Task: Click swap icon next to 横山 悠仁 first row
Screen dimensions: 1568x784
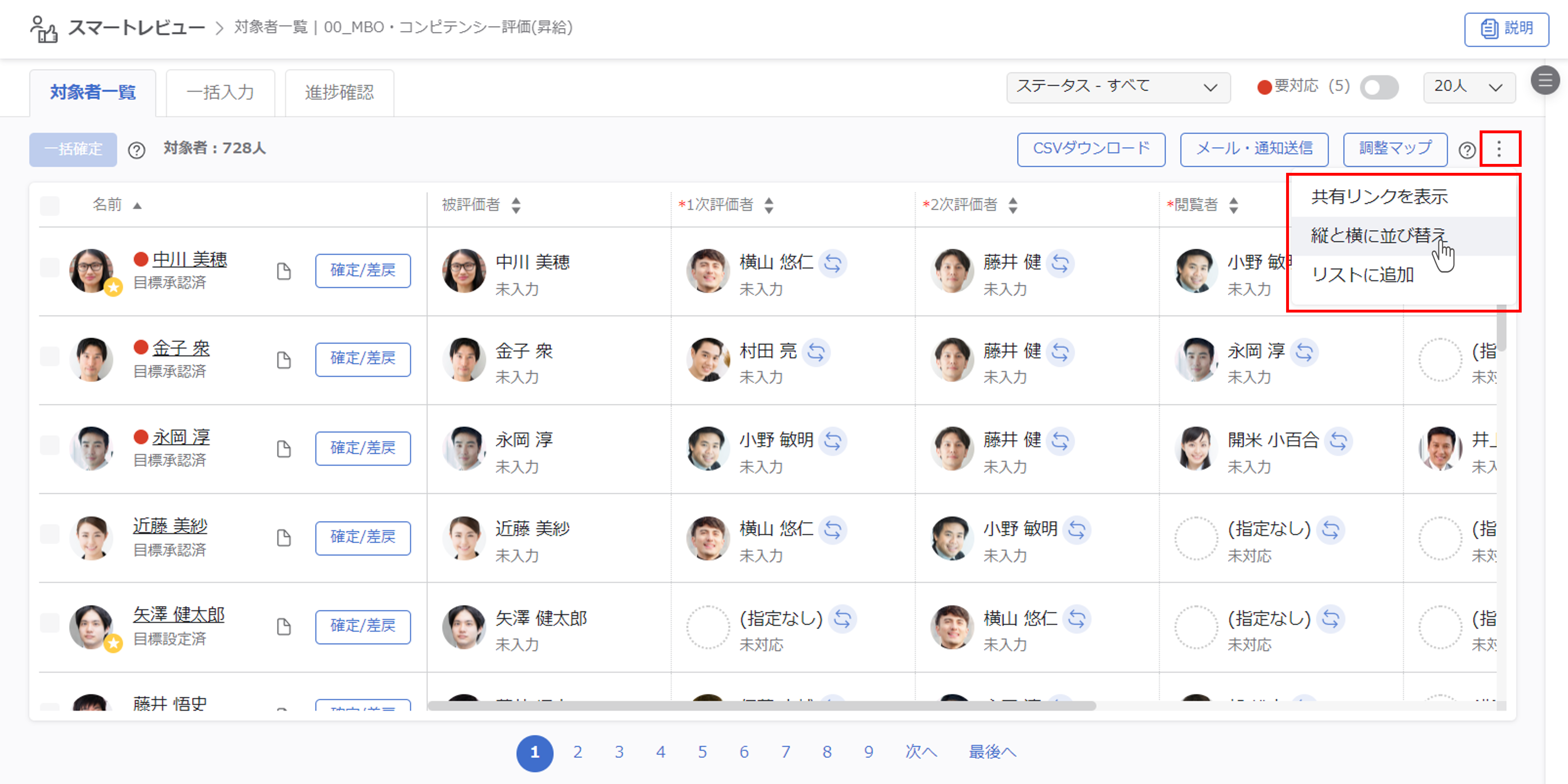Action: [832, 264]
